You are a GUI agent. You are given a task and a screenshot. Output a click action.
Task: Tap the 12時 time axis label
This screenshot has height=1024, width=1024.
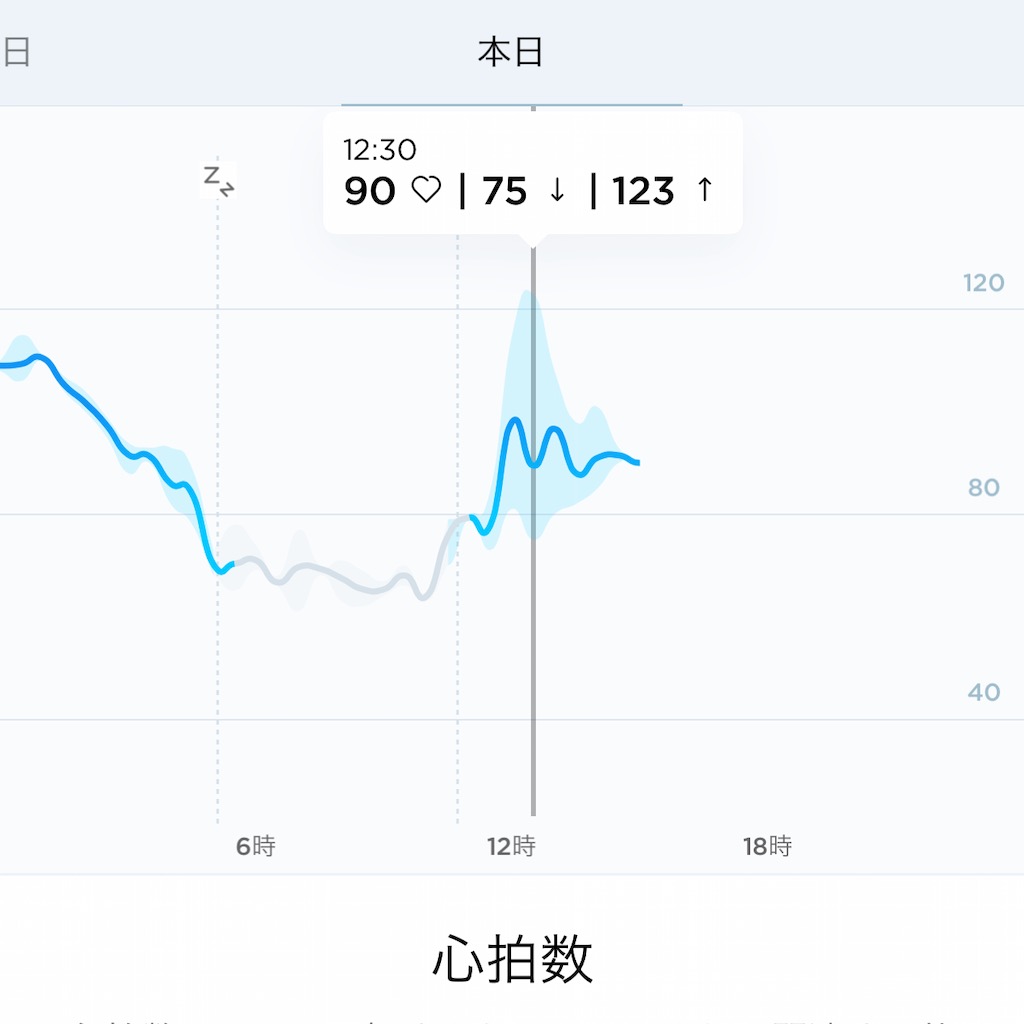click(511, 846)
